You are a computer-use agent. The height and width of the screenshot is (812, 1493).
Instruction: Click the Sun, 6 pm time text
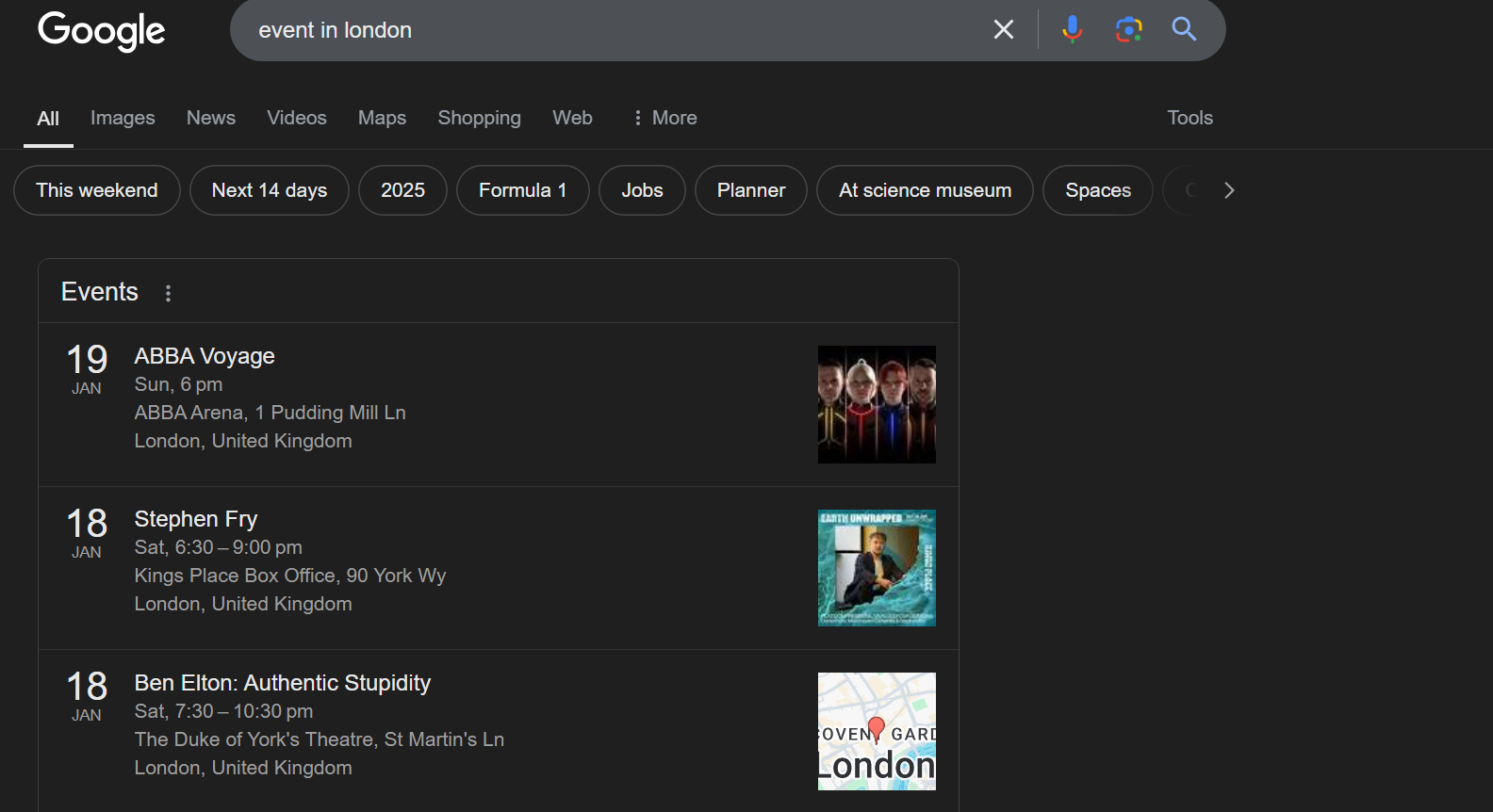click(179, 384)
